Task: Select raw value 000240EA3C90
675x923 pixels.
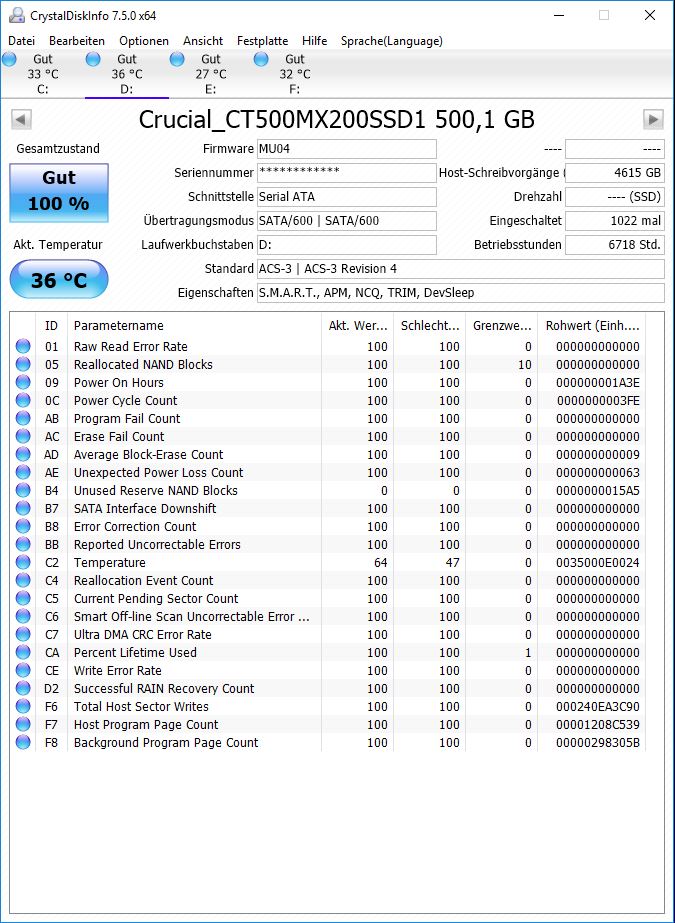Action: pos(597,706)
